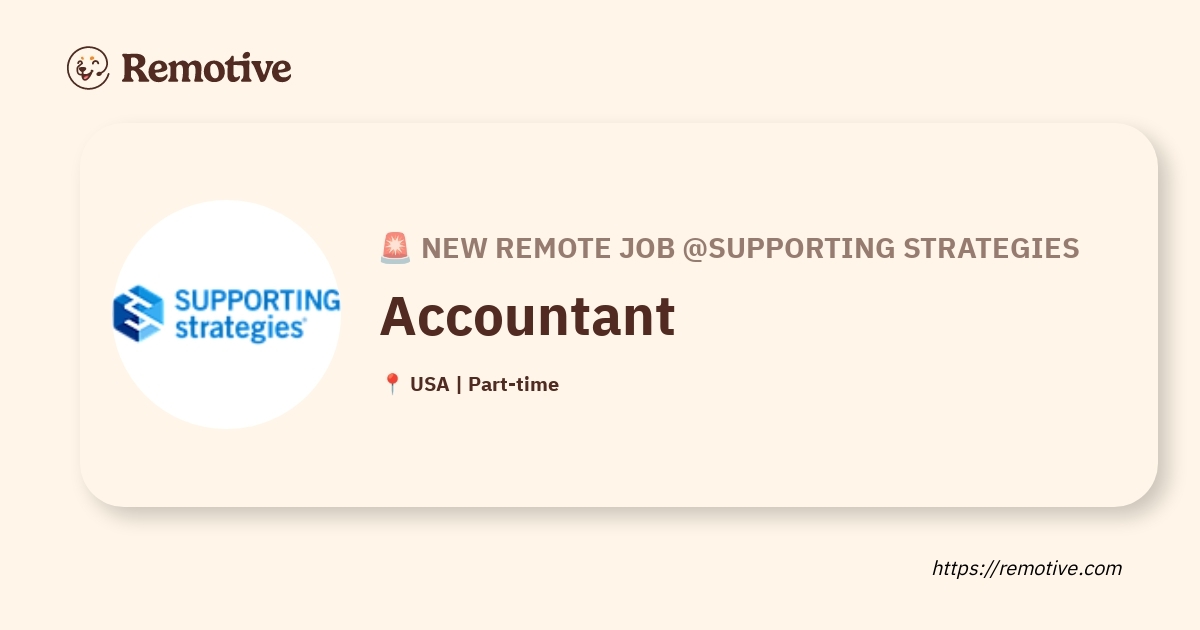Click the blue SUPPORTING word in logo
Screen dimensions: 1200x630
coord(257,300)
